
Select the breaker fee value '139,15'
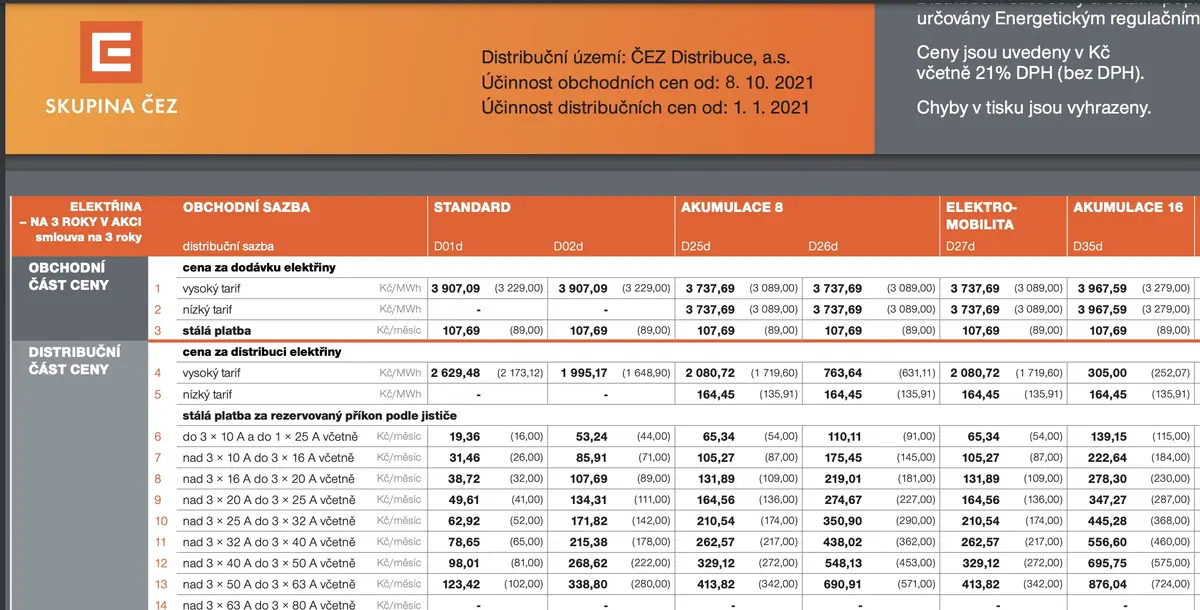[x=1108, y=436]
